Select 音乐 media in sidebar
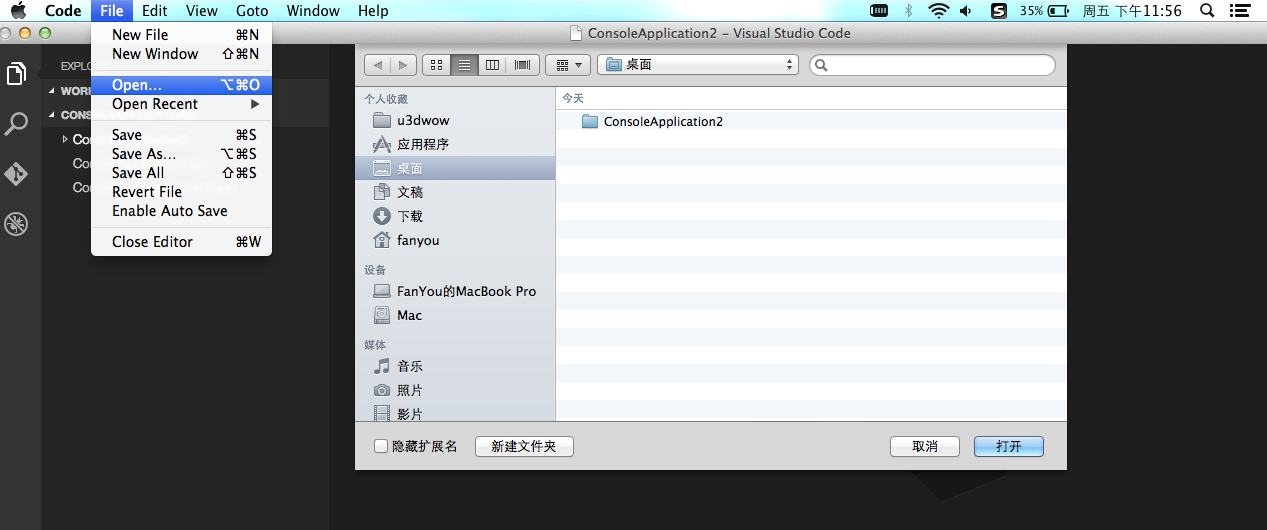The image size is (1267, 530). coord(455,366)
